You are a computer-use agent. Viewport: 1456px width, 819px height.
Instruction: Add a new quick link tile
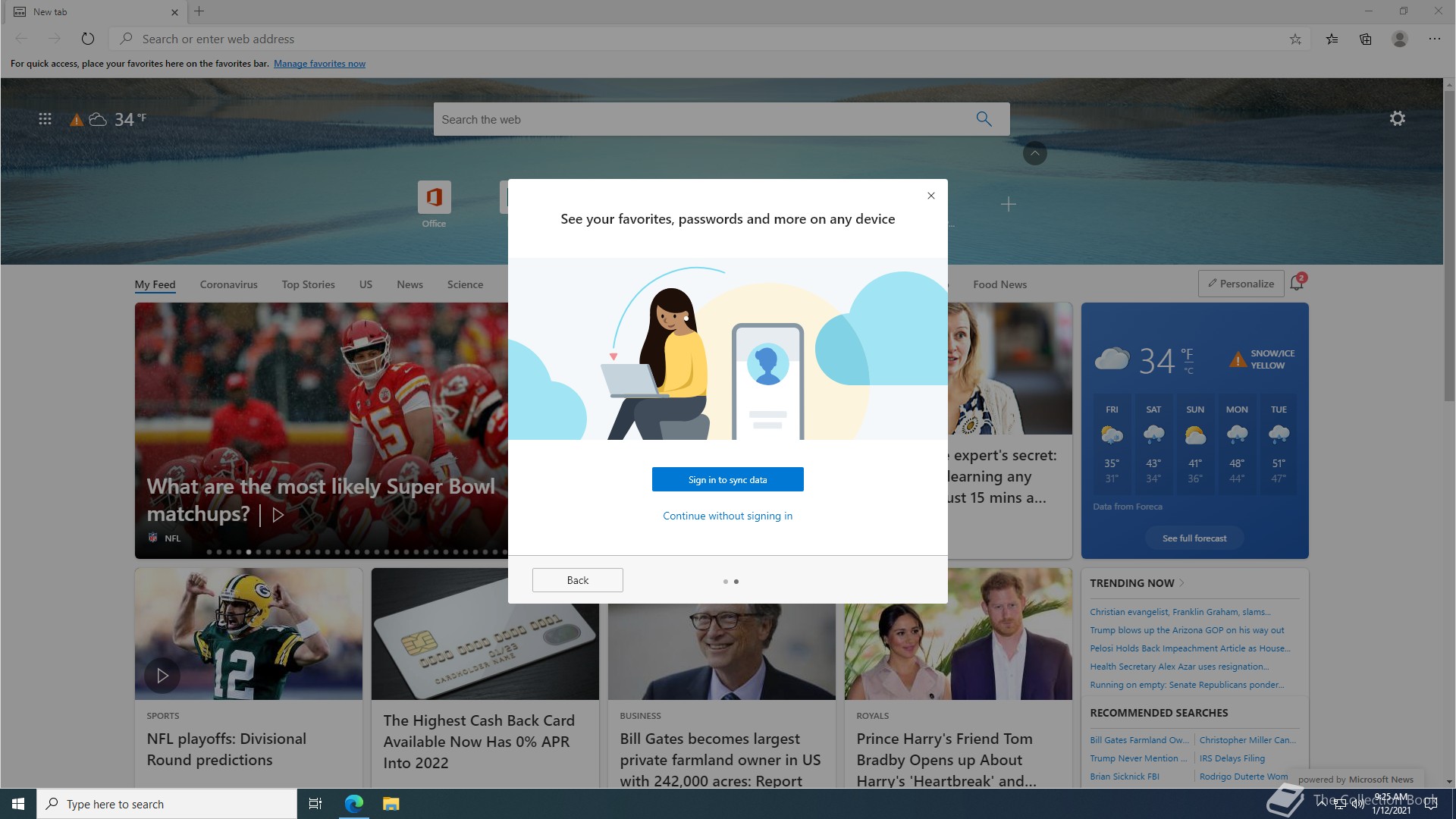point(1009,204)
